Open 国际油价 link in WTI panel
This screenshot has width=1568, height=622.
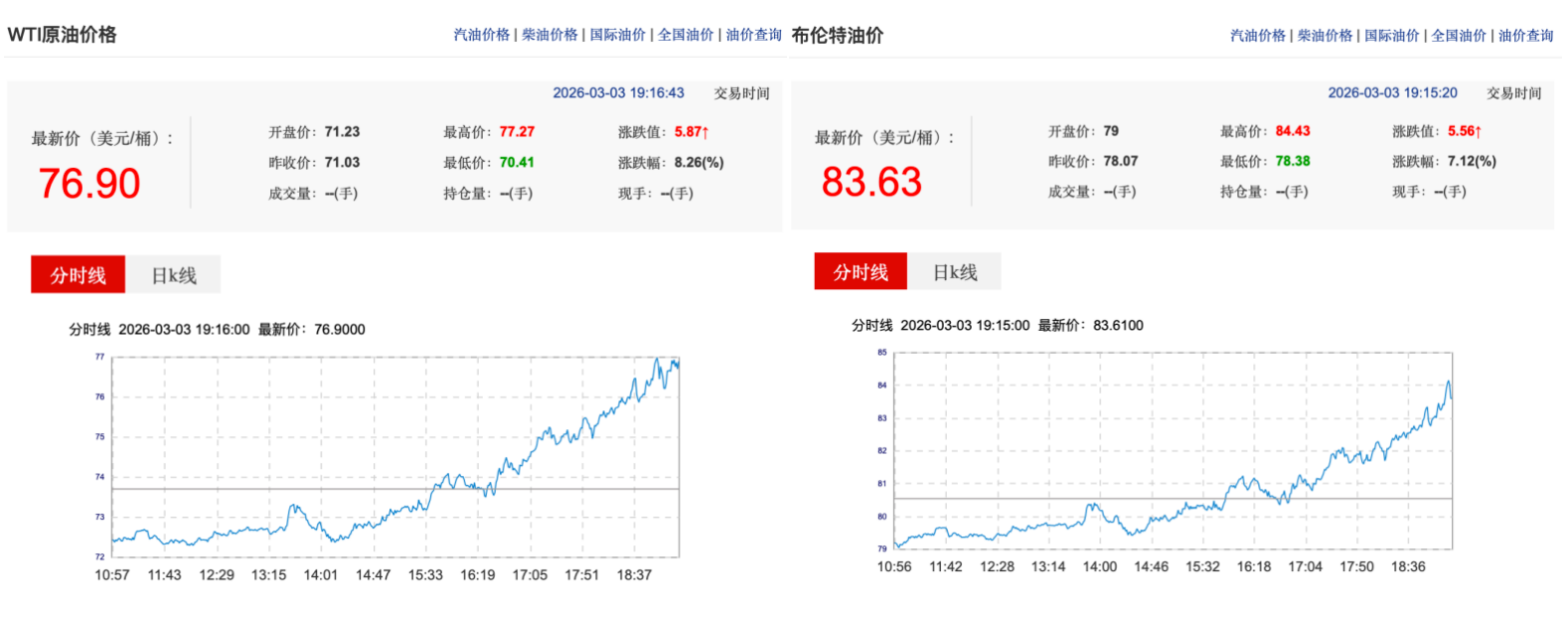[x=617, y=35]
